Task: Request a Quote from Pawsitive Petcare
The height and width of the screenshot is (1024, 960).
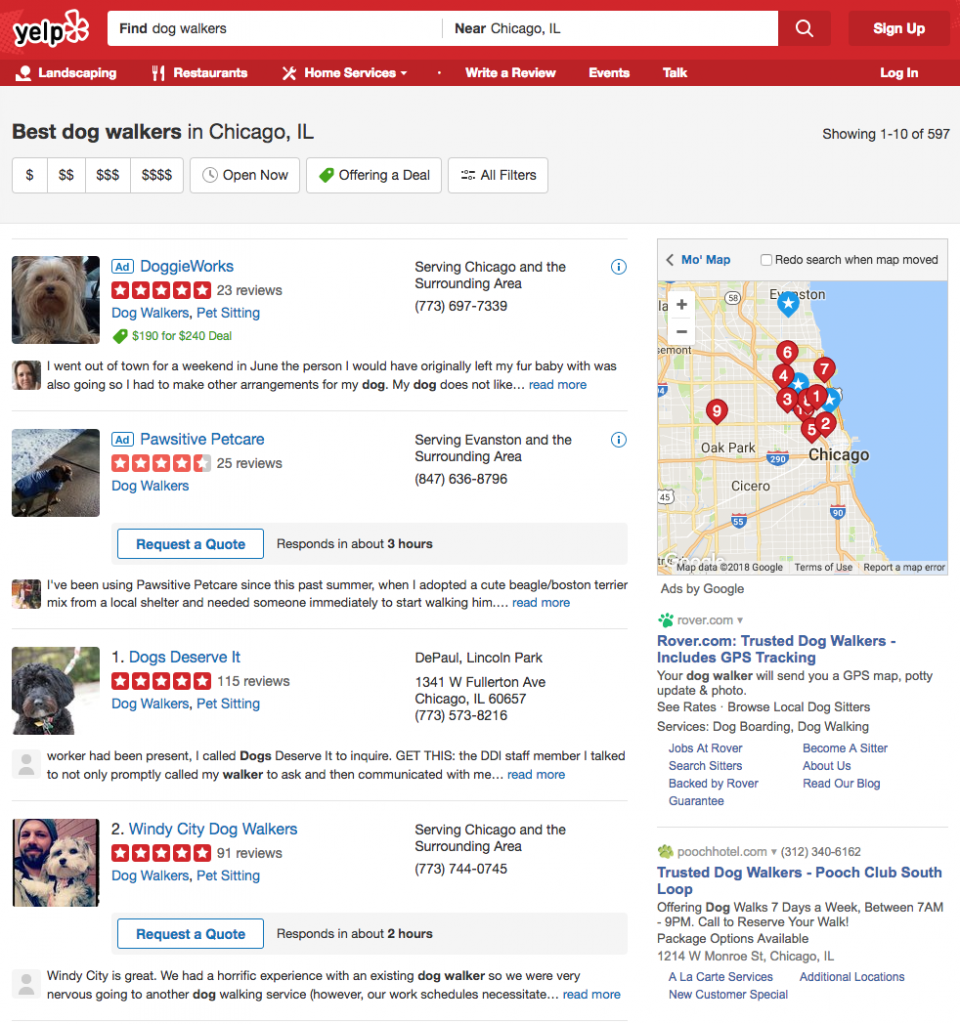Action: pyautogui.click(x=191, y=544)
